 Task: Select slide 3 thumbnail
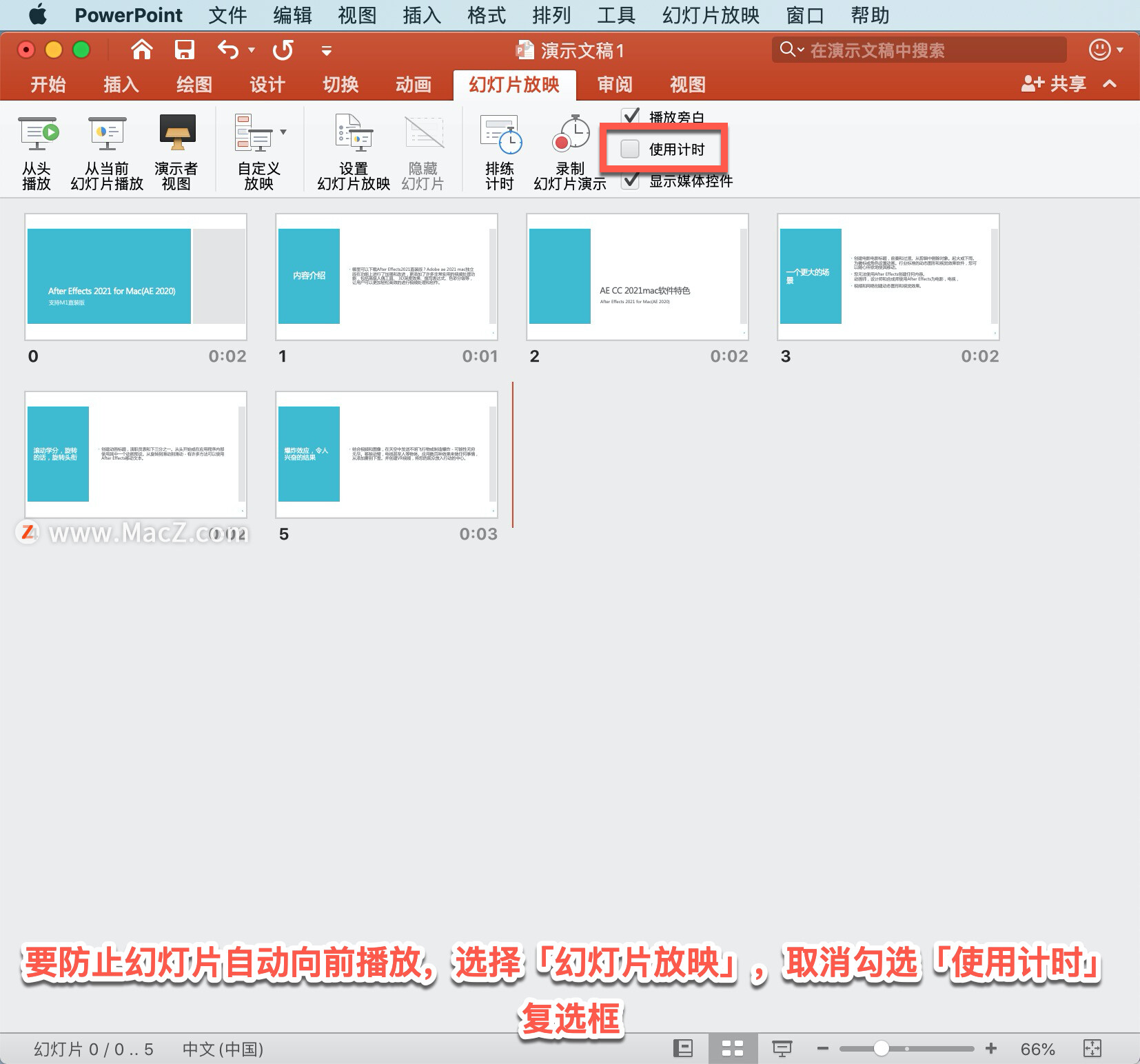tap(888, 276)
